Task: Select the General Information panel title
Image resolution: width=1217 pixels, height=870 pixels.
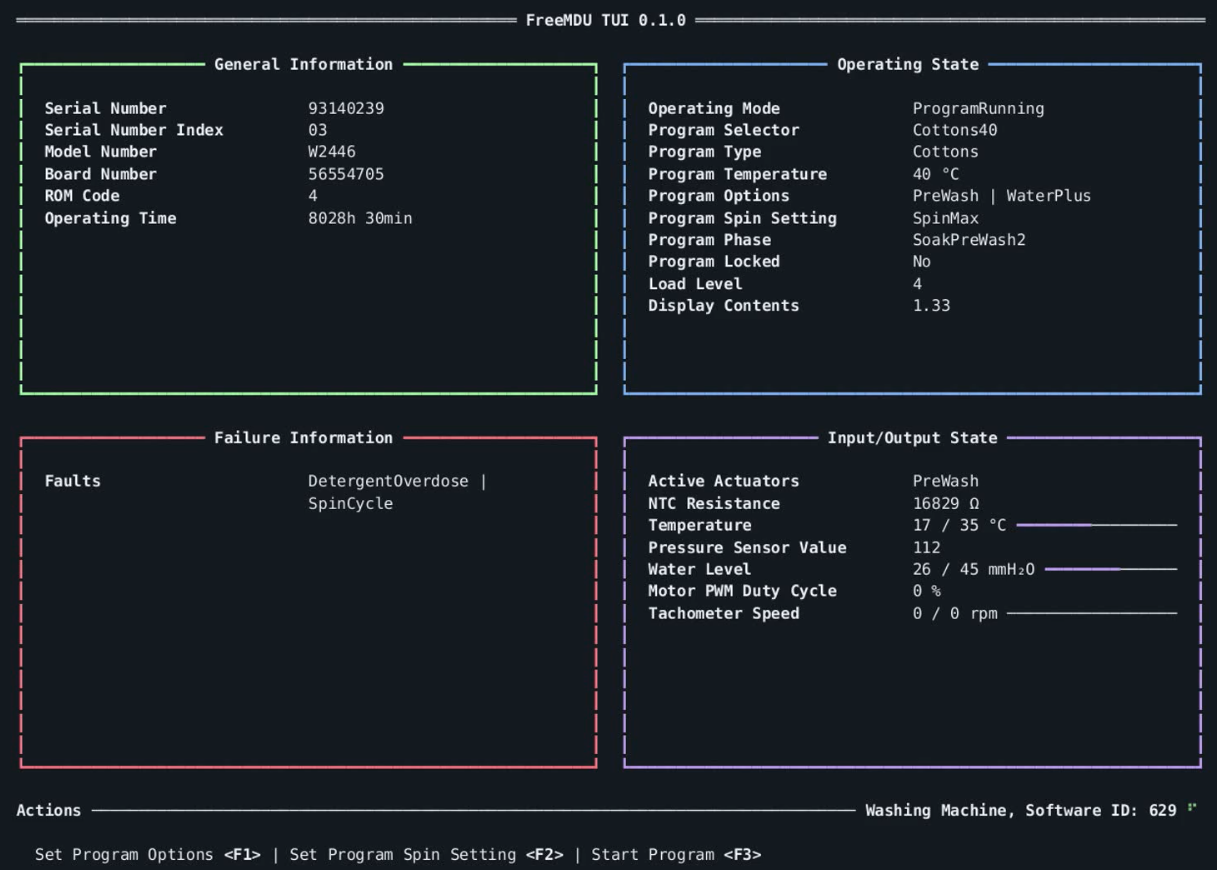Action: coord(304,64)
